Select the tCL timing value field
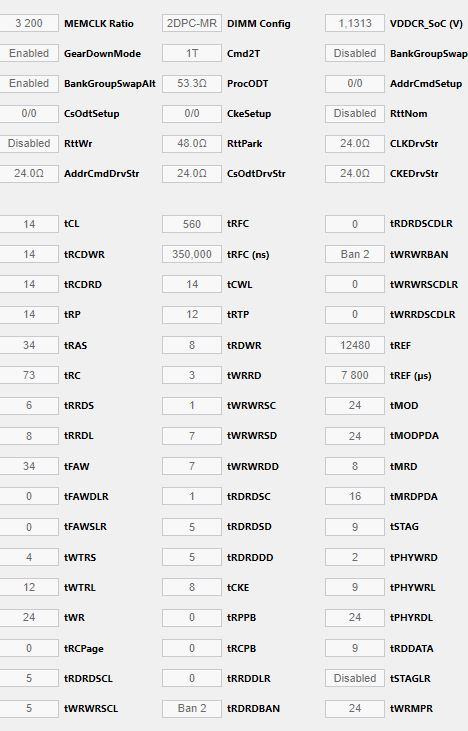 pyautogui.click(x=29, y=224)
